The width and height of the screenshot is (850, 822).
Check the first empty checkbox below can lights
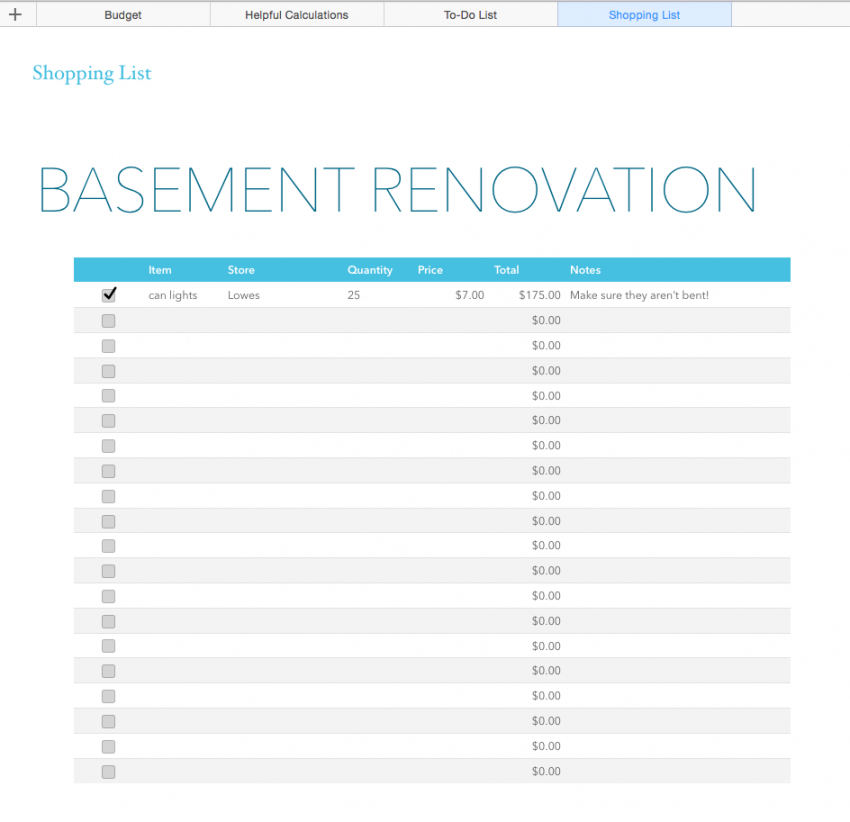pyautogui.click(x=108, y=321)
